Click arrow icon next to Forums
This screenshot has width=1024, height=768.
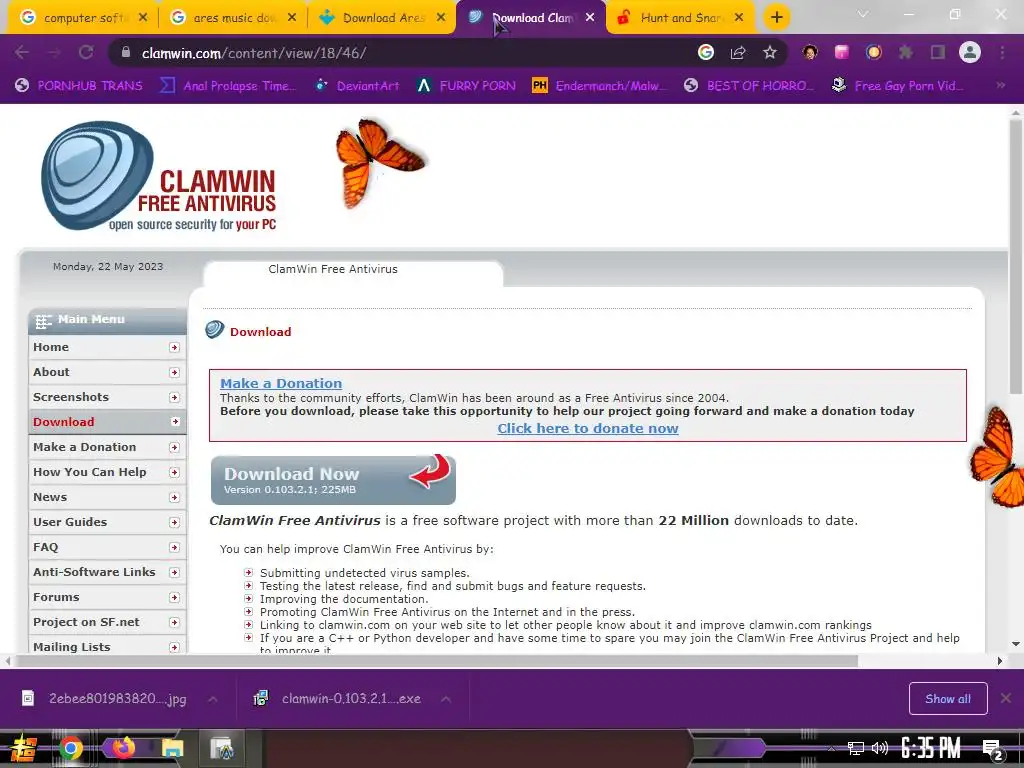click(174, 598)
